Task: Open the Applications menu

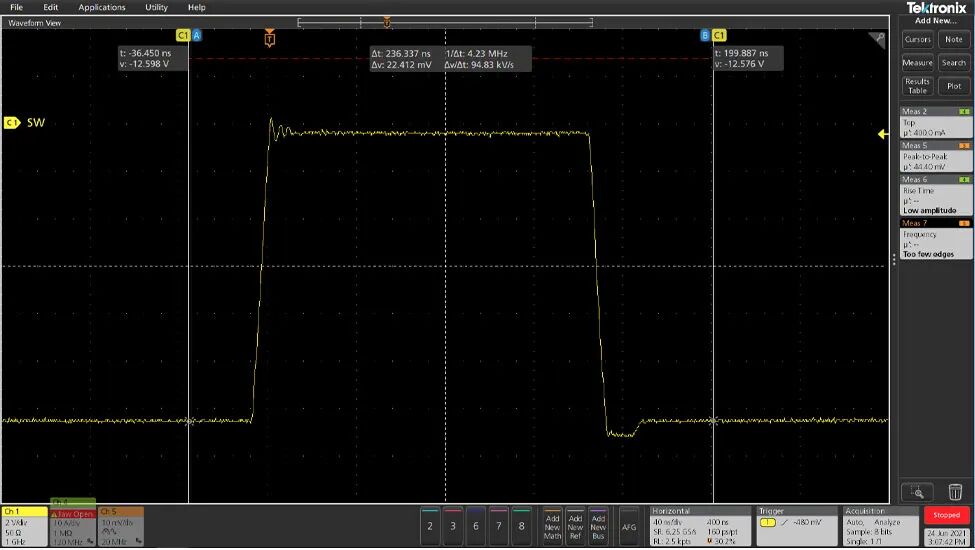Action: [x=101, y=7]
